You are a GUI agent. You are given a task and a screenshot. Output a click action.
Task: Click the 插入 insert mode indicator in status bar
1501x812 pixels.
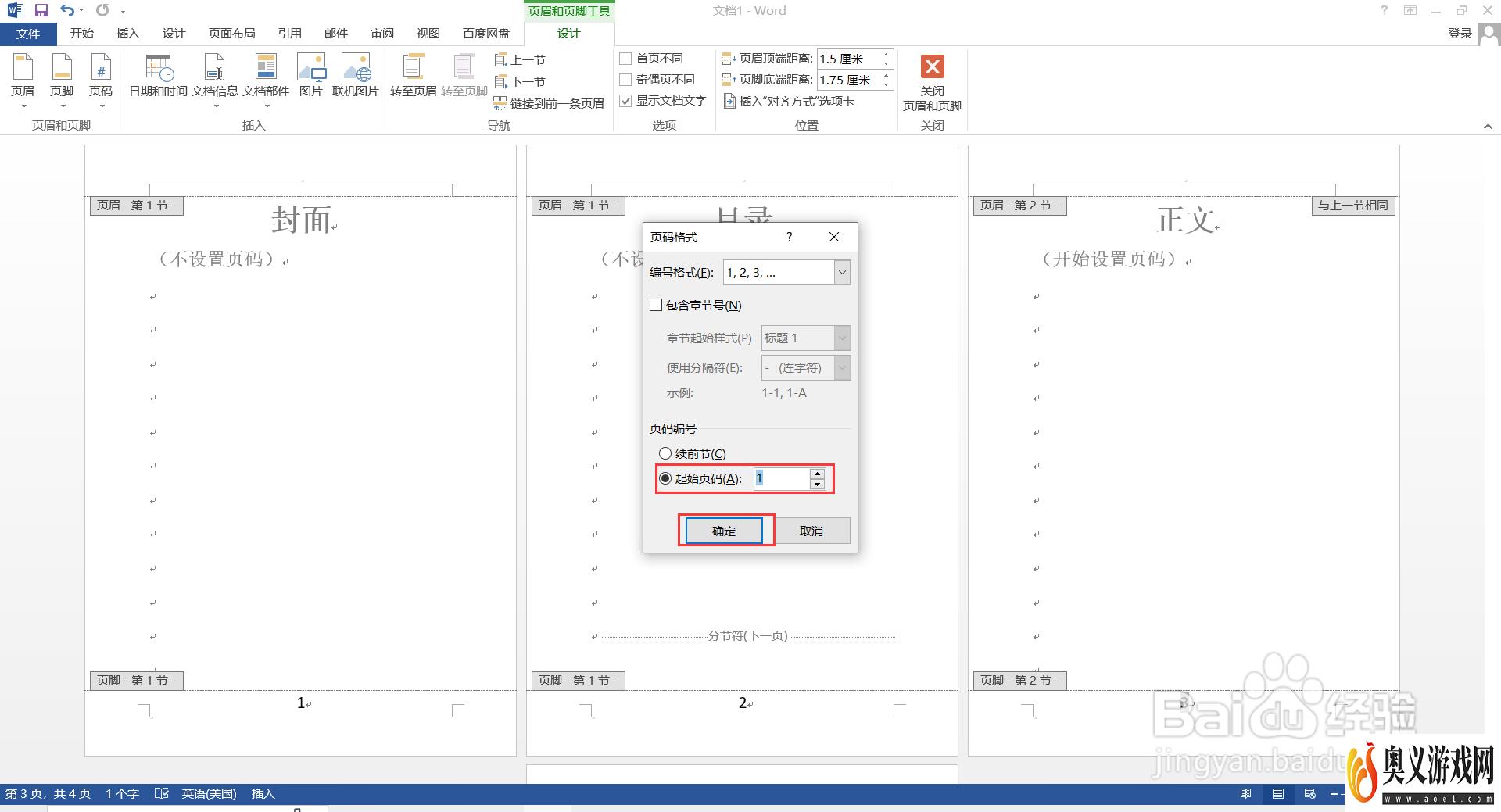(x=263, y=793)
